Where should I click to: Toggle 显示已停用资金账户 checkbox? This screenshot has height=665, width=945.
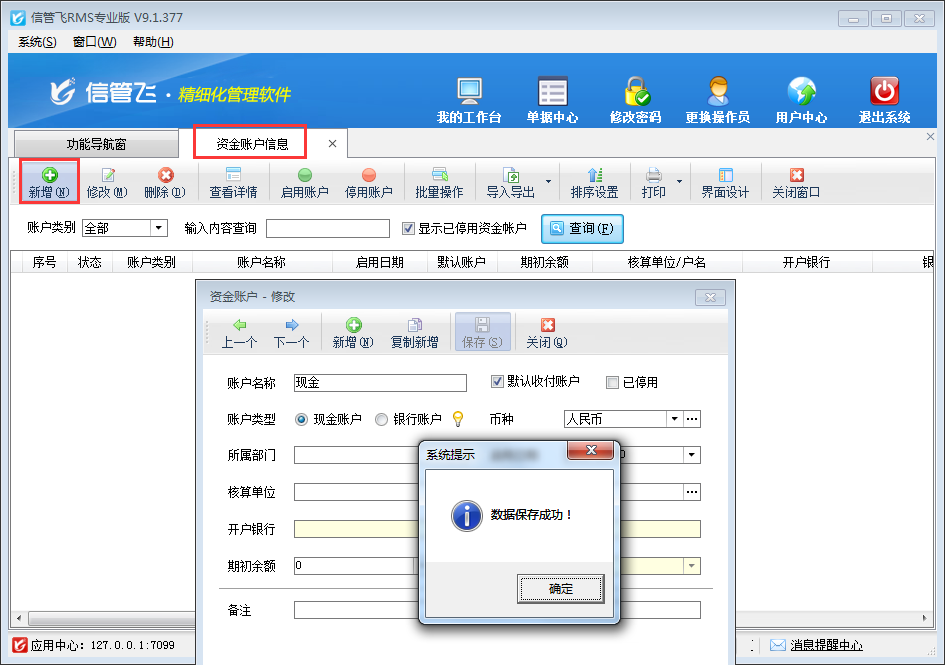pyautogui.click(x=408, y=228)
